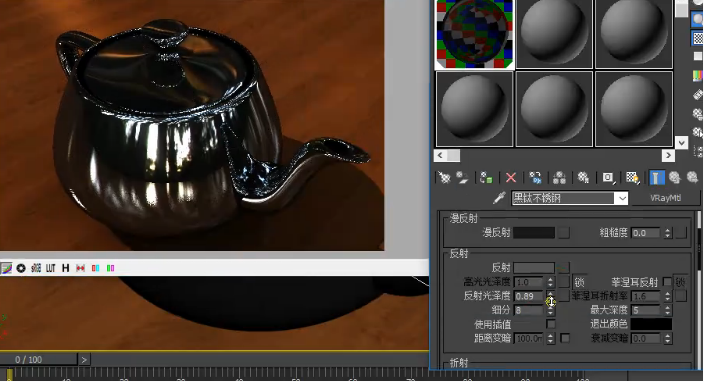Click the 菲涅耳折射率 map slot button
This screenshot has height=382, width=704.
pos(681,296)
